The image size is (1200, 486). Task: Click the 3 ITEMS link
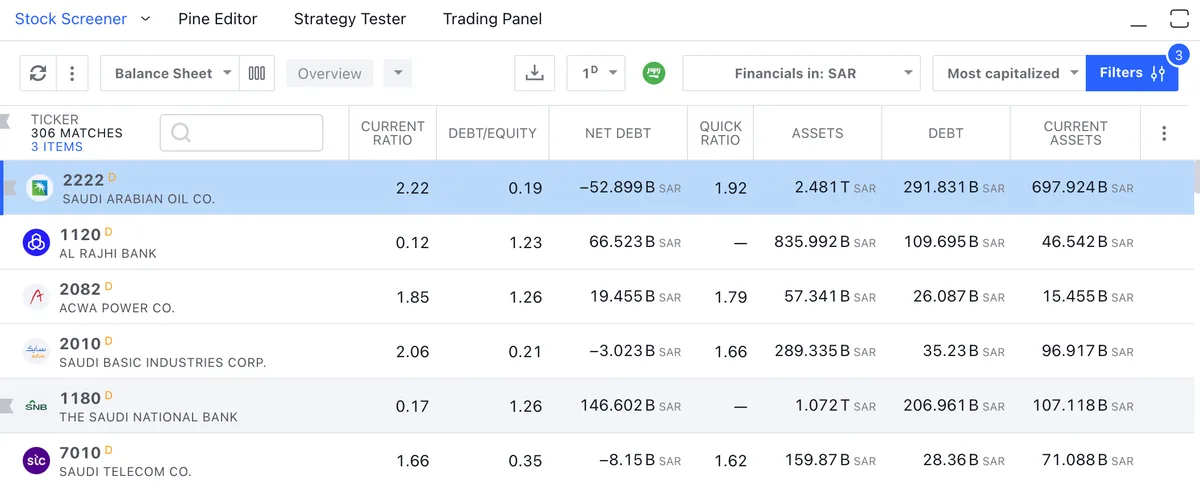(x=57, y=147)
